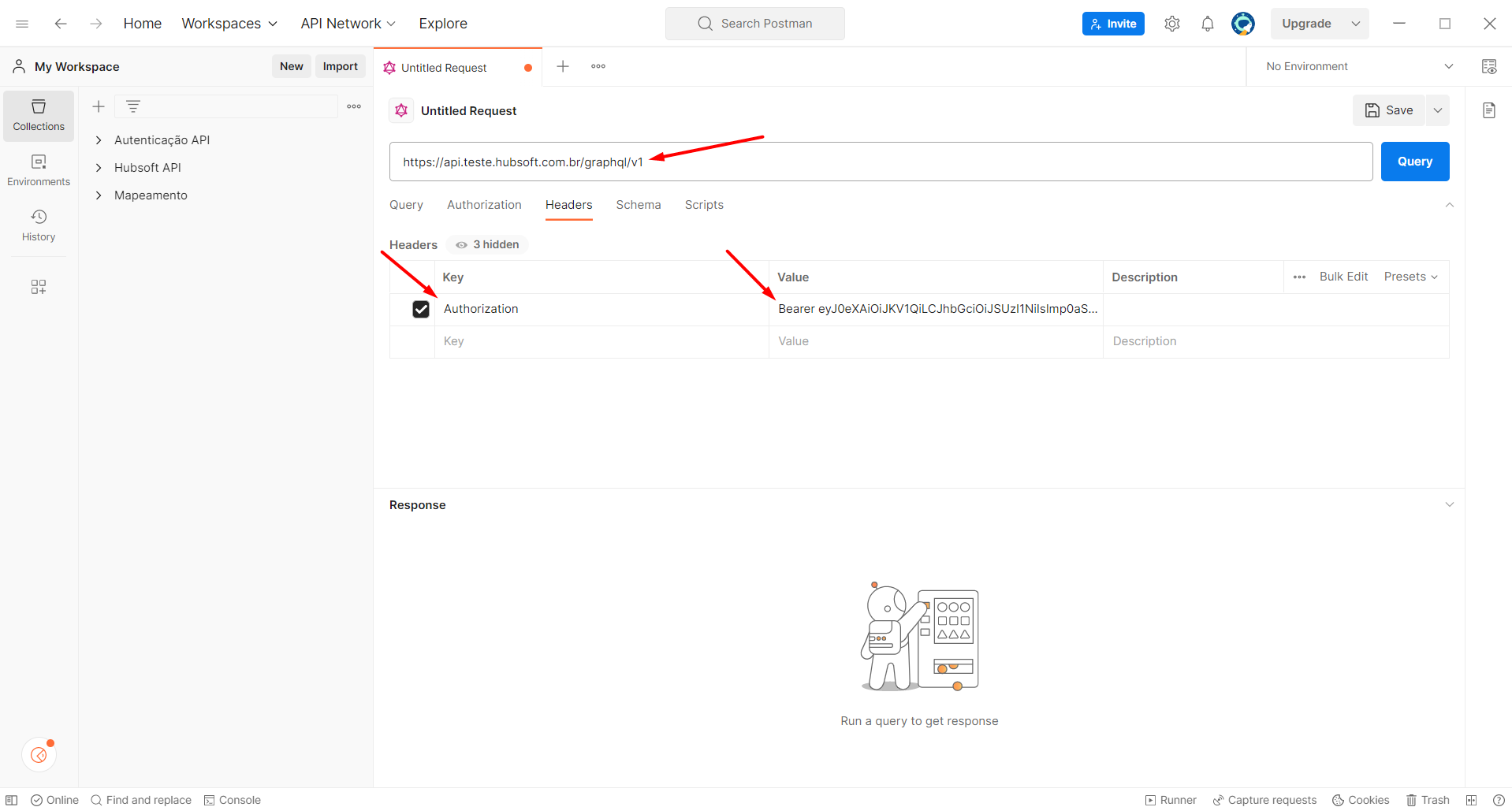
Task: Open Environments in the sidebar
Action: tap(39, 171)
